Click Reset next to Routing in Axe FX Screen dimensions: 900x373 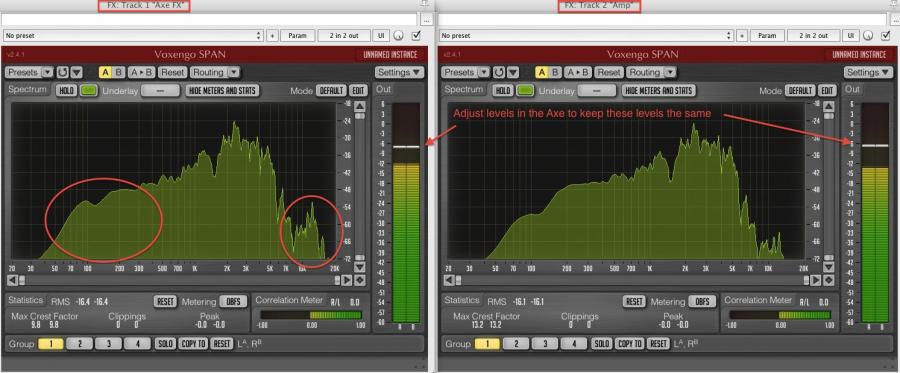[x=172, y=72]
